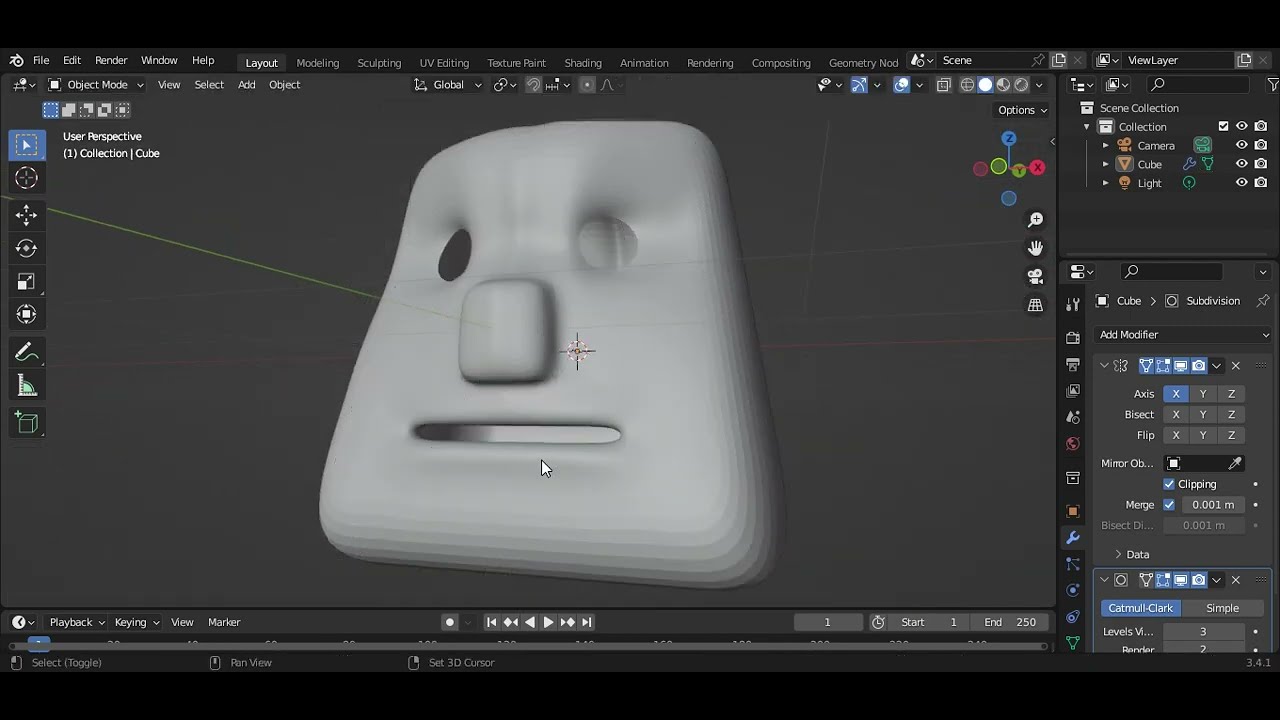
Task: Click the End frame 250 field
Action: [x=1011, y=622]
